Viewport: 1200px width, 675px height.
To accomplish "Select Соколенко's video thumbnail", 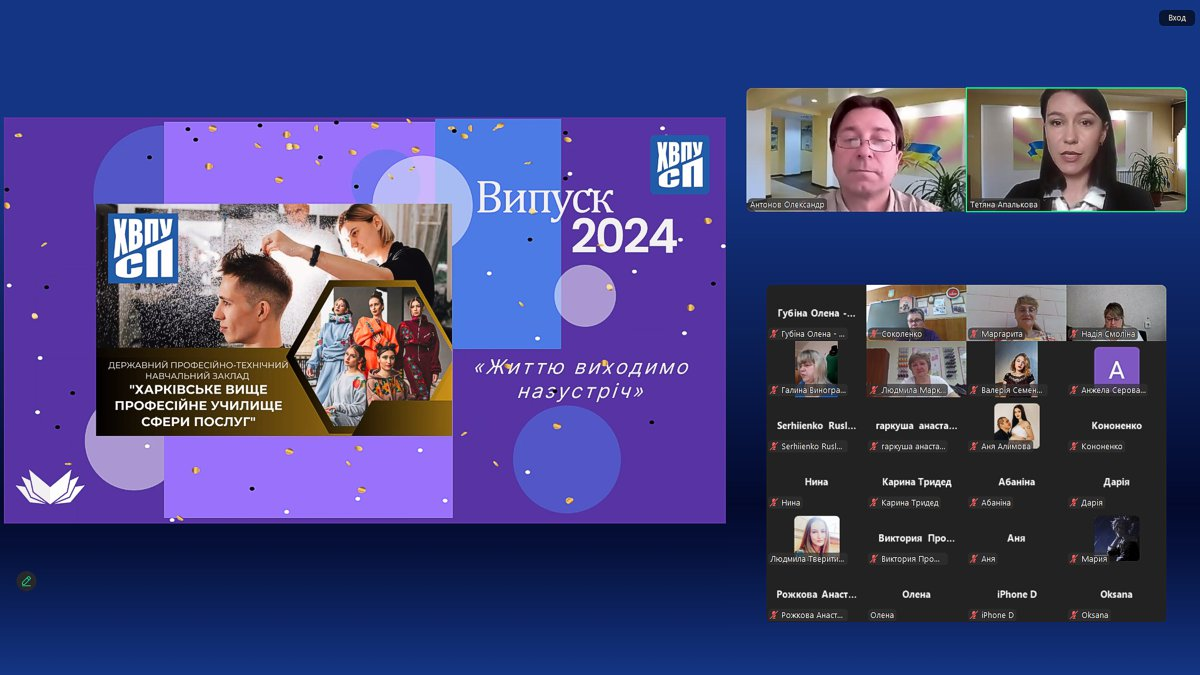I will 916,313.
